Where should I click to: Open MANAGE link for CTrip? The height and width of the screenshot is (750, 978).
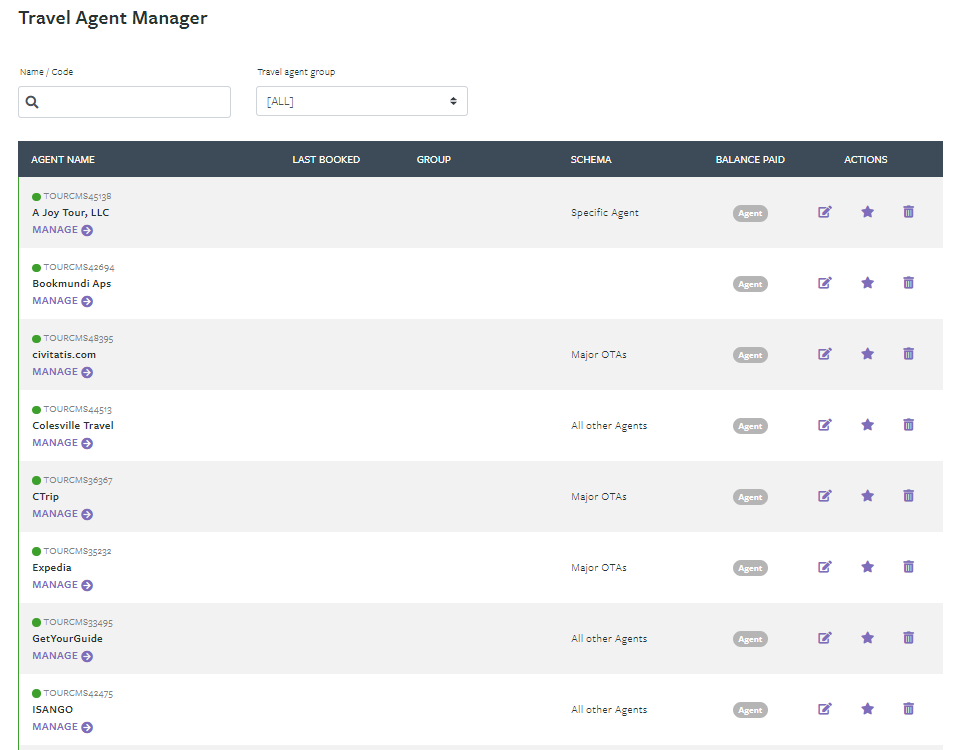click(x=62, y=514)
